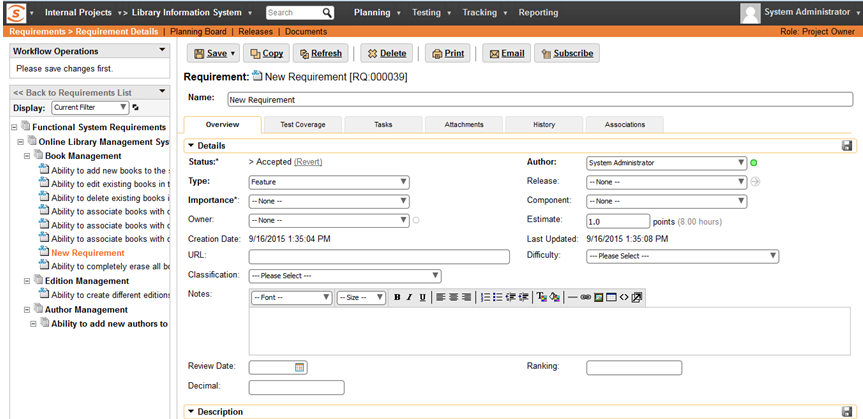Switch to the Test Coverage tab

[x=303, y=125]
